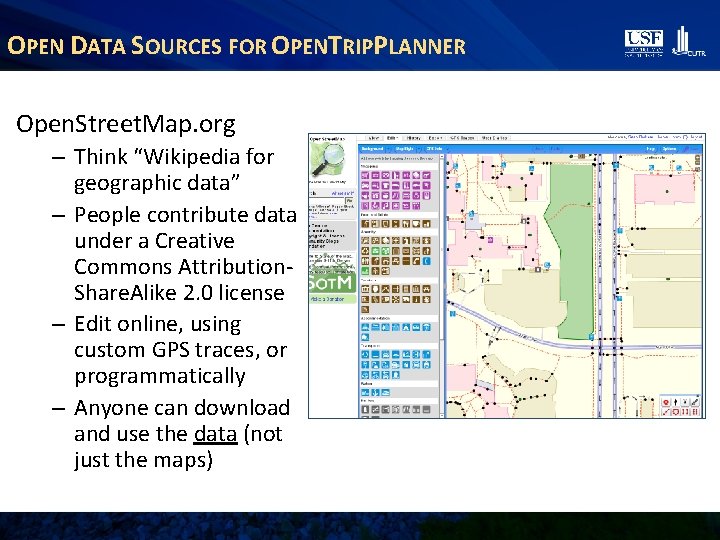Screen dimensions: 720x540
Task: Click the Make a Donation button
Action: [332, 299]
